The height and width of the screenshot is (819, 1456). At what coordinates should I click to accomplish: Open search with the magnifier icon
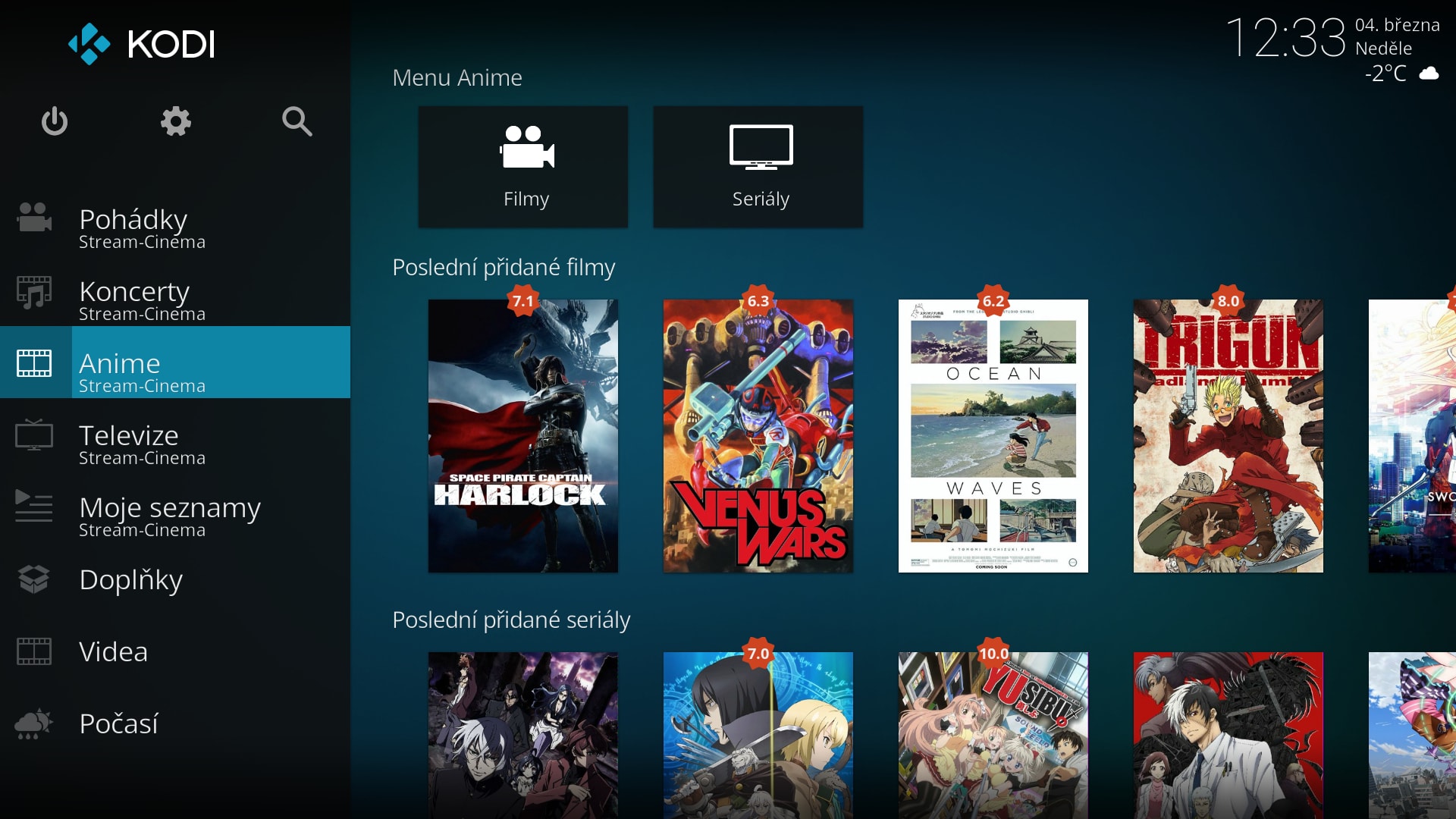point(297,121)
